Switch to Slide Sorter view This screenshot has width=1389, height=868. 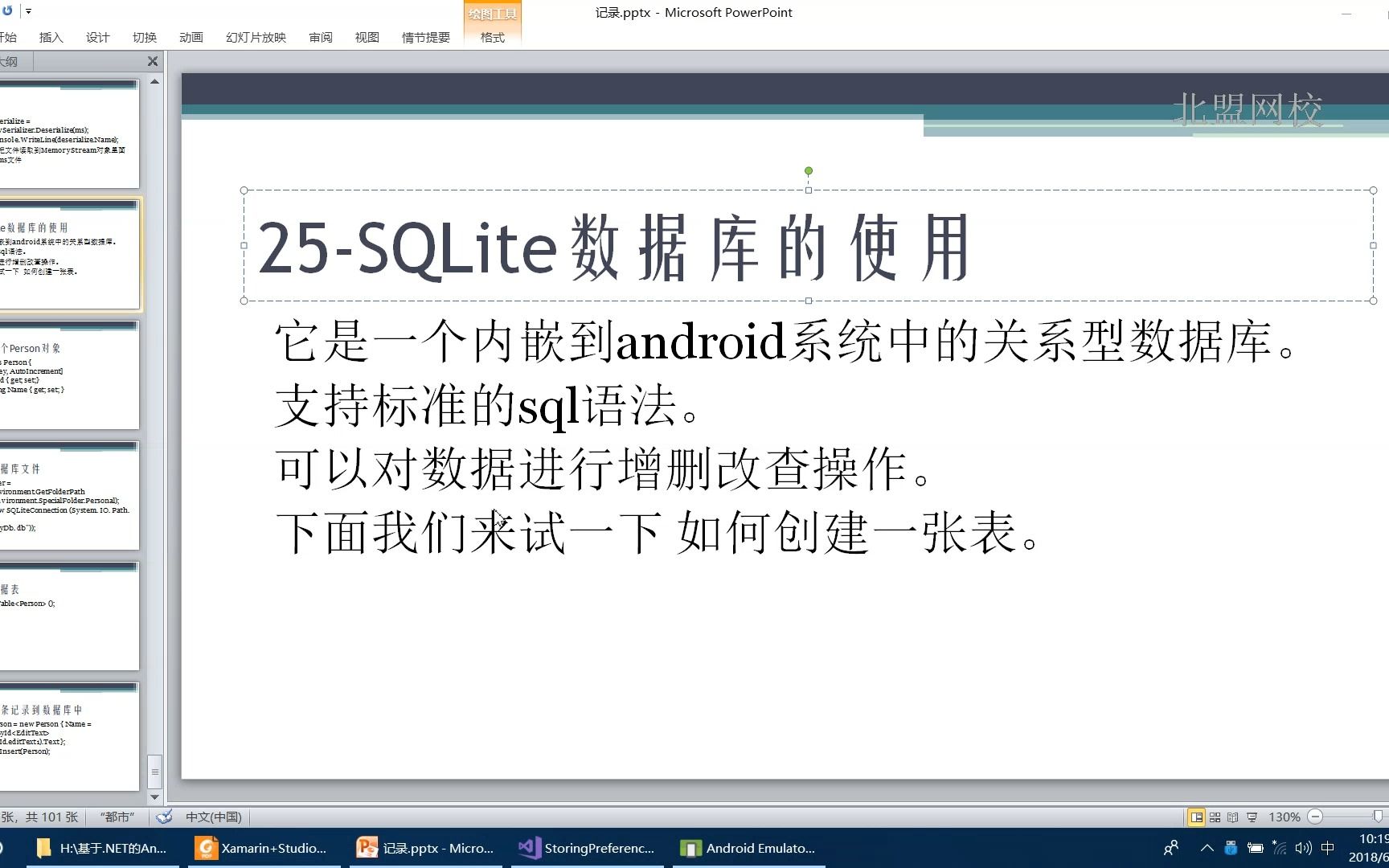[x=1215, y=817]
